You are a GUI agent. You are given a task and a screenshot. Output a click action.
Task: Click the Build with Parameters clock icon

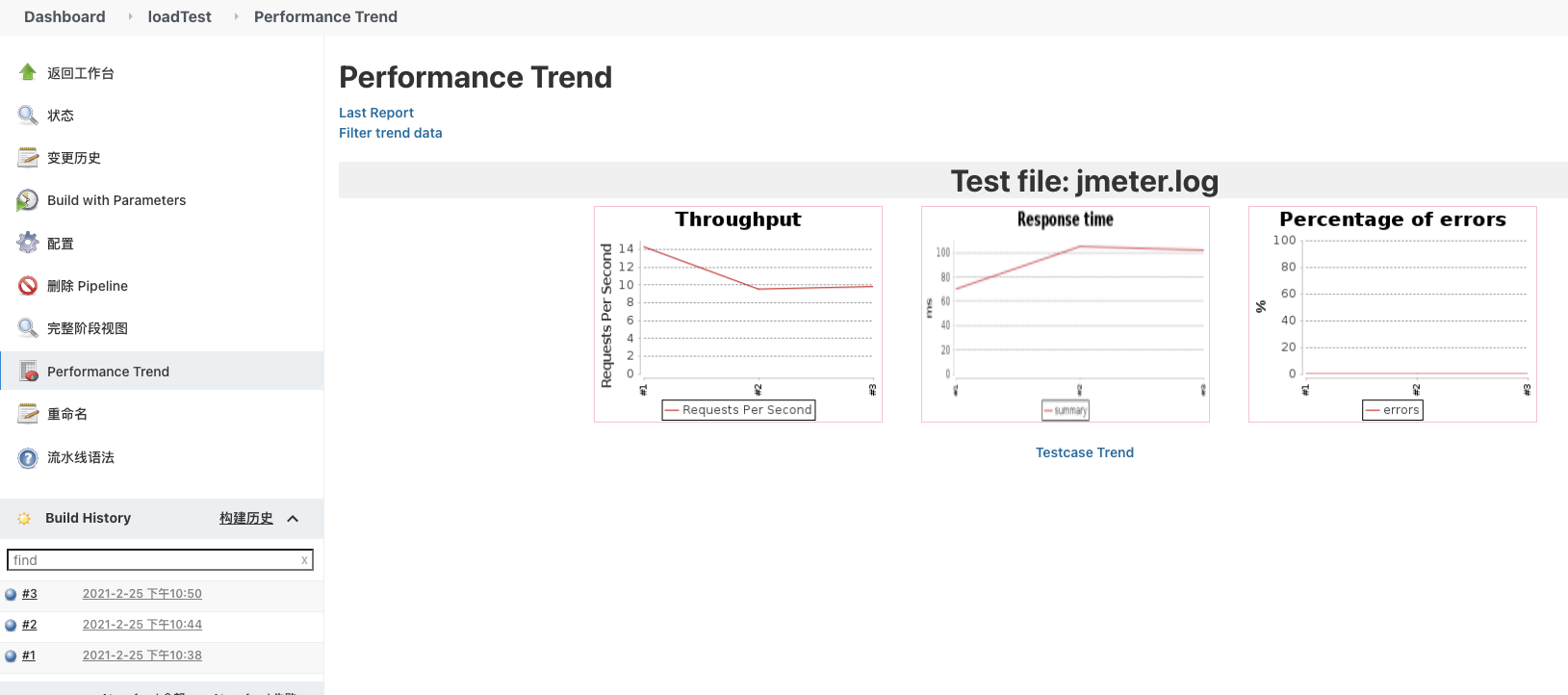tap(28, 200)
